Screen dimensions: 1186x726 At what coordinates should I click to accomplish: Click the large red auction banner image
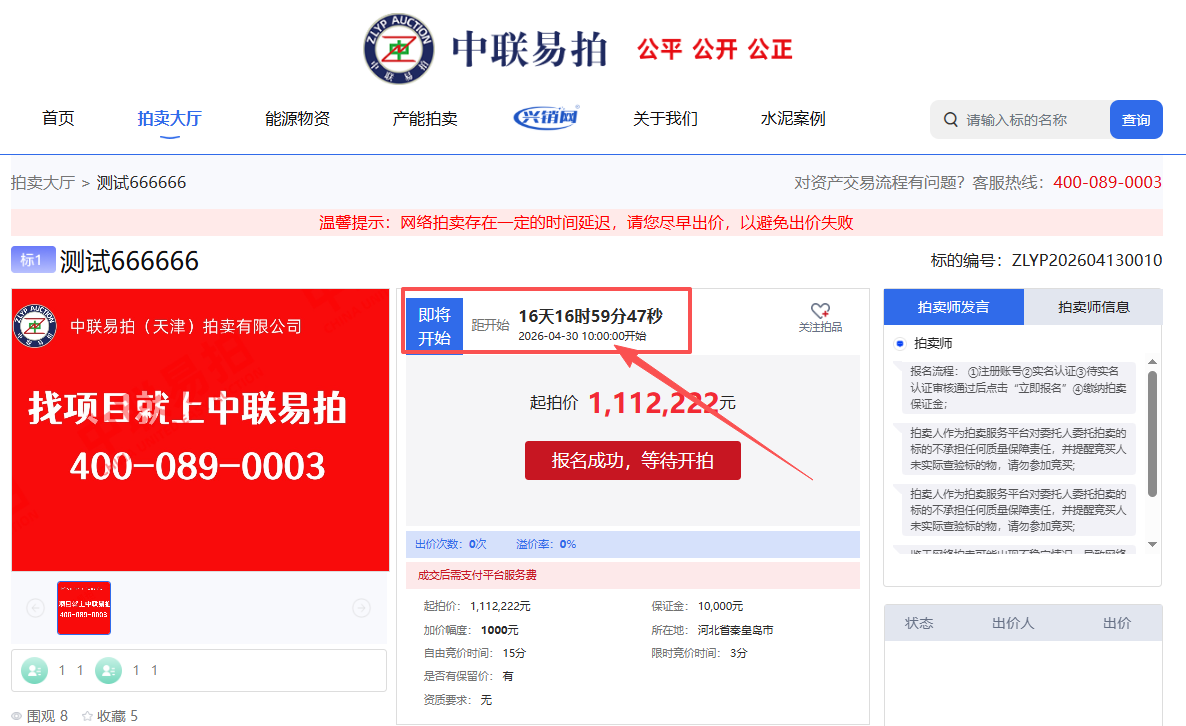tap(200, 430)
